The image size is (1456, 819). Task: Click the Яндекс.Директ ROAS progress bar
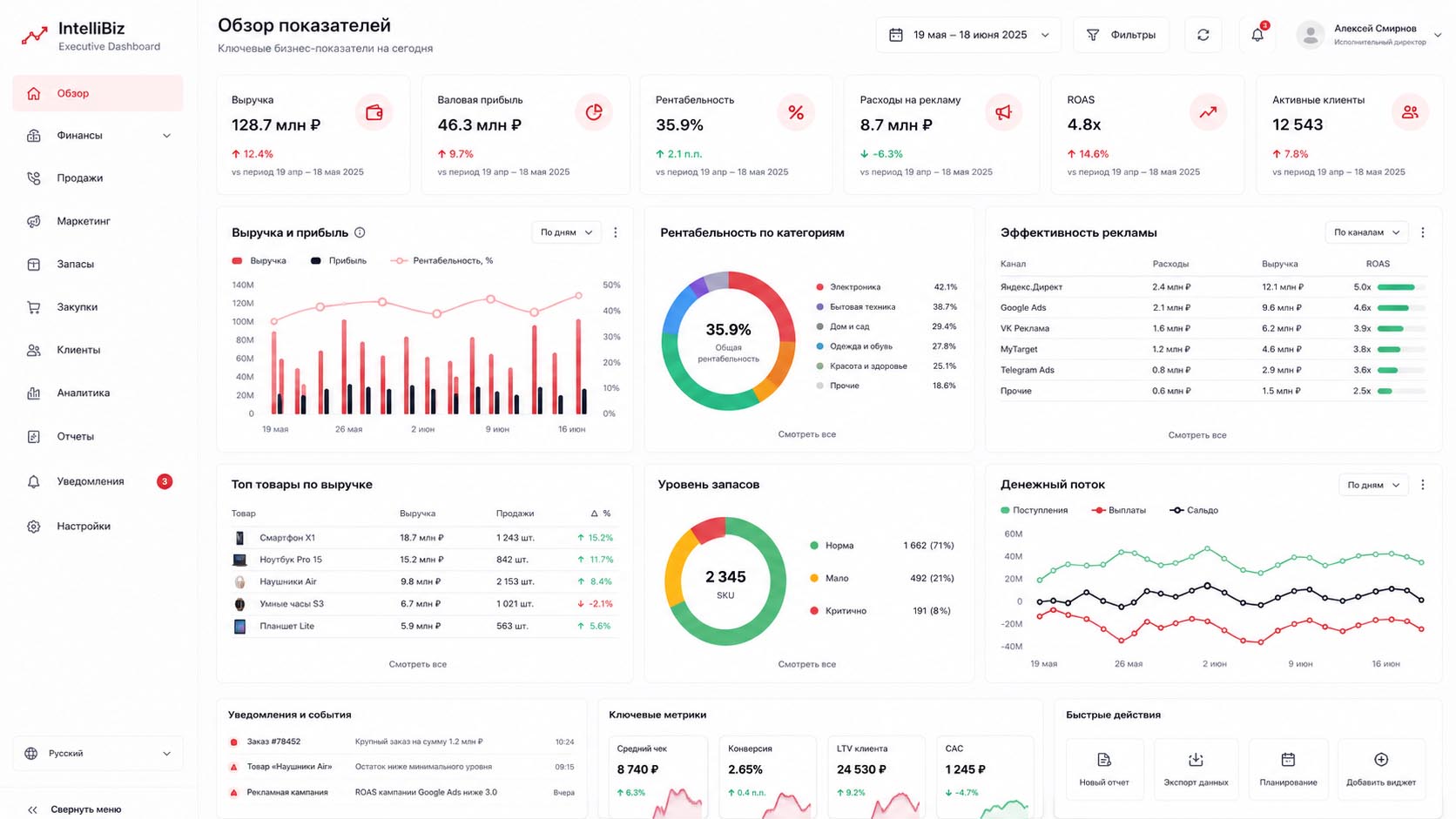point(1401,287)
